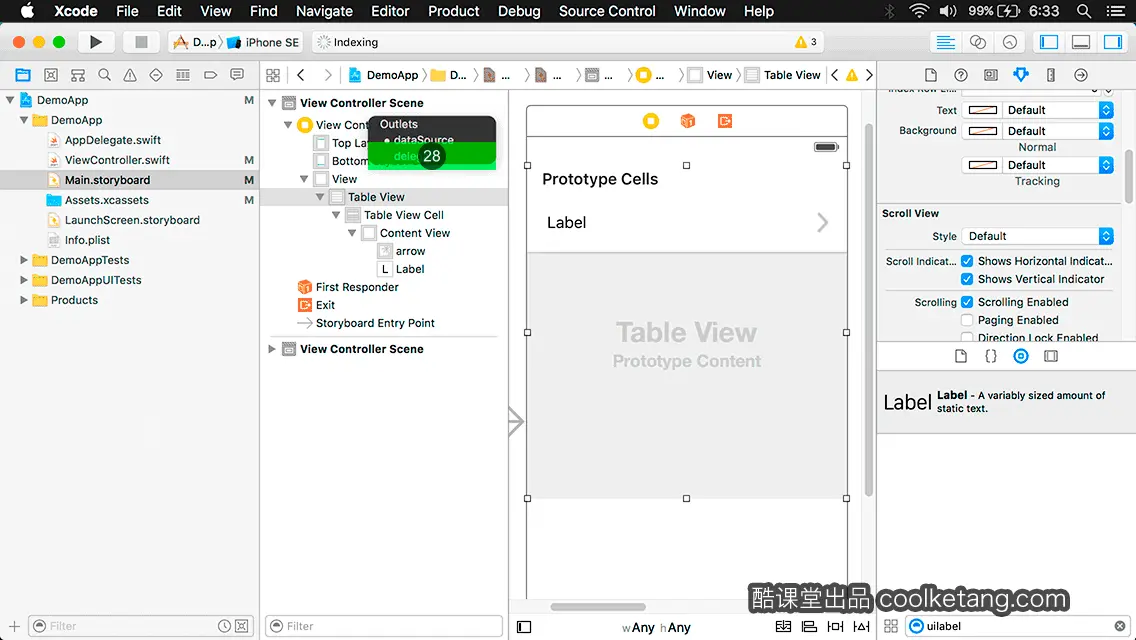Check Paging Enabled
Viewport: 1136px width, 640px height.
(x=967, y=320)
